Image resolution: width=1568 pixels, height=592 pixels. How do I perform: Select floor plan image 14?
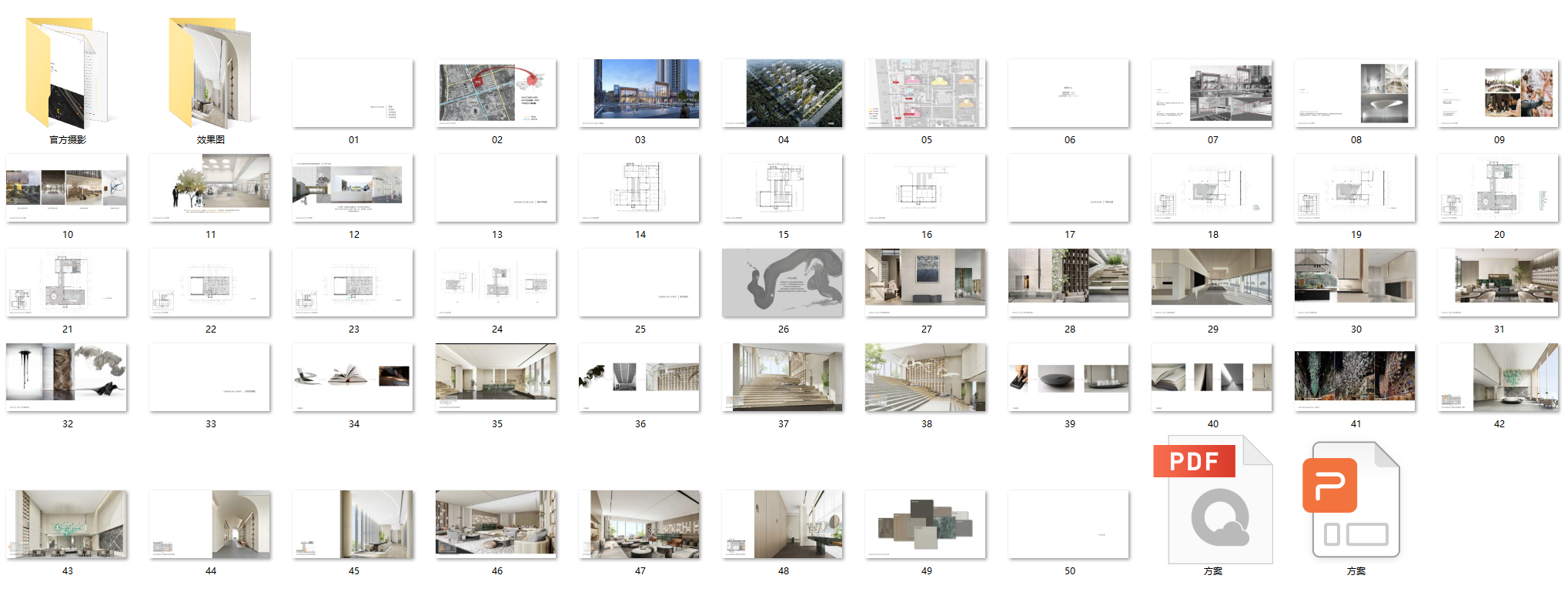(640, 188)
